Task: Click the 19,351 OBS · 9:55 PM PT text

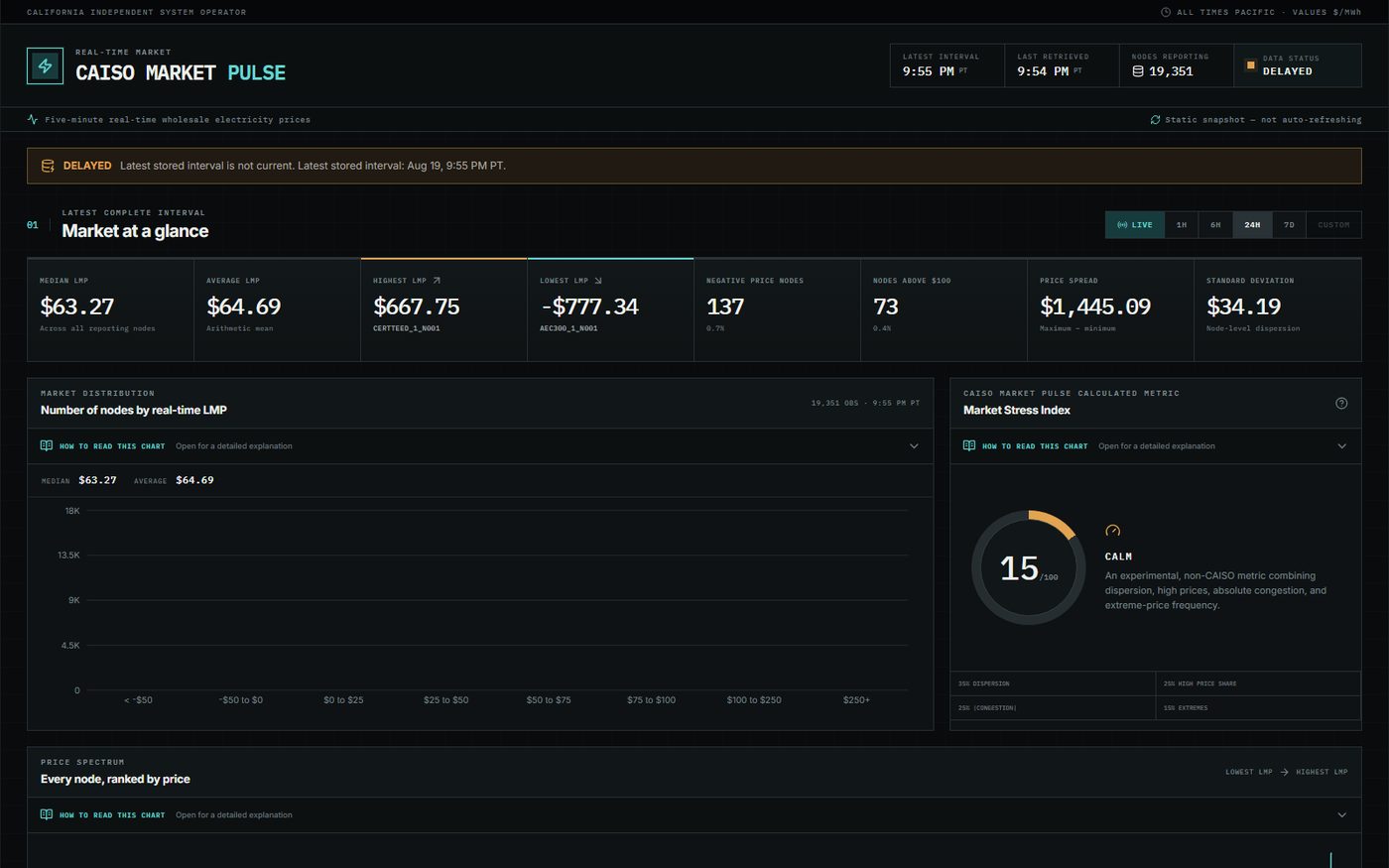Action: click(x=865, y=403)
